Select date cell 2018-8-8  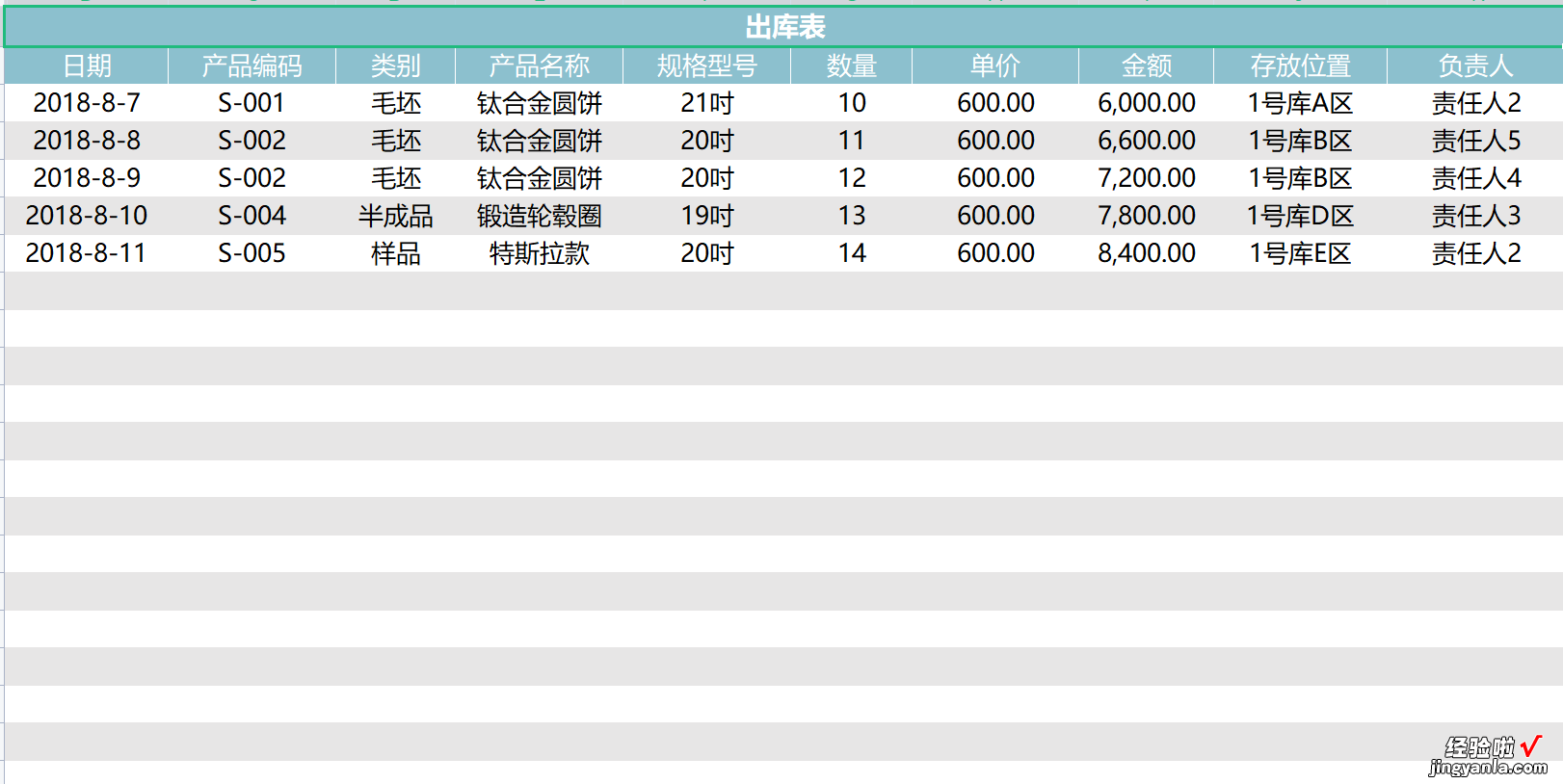[87, 141]
